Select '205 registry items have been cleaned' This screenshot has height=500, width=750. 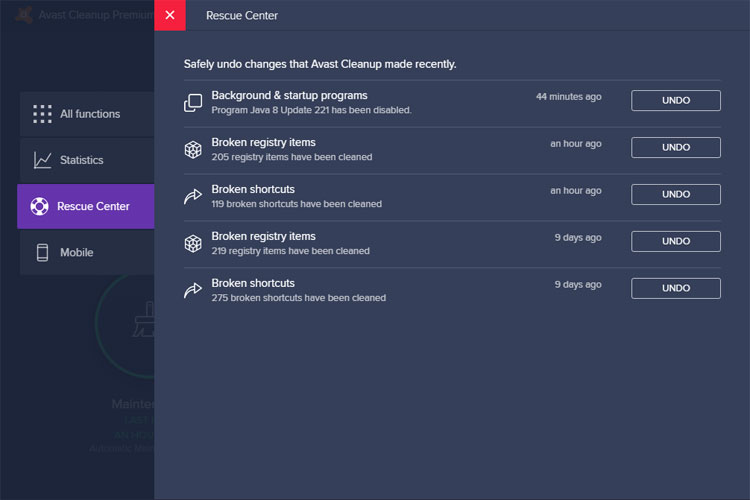[x=292, y=157]
